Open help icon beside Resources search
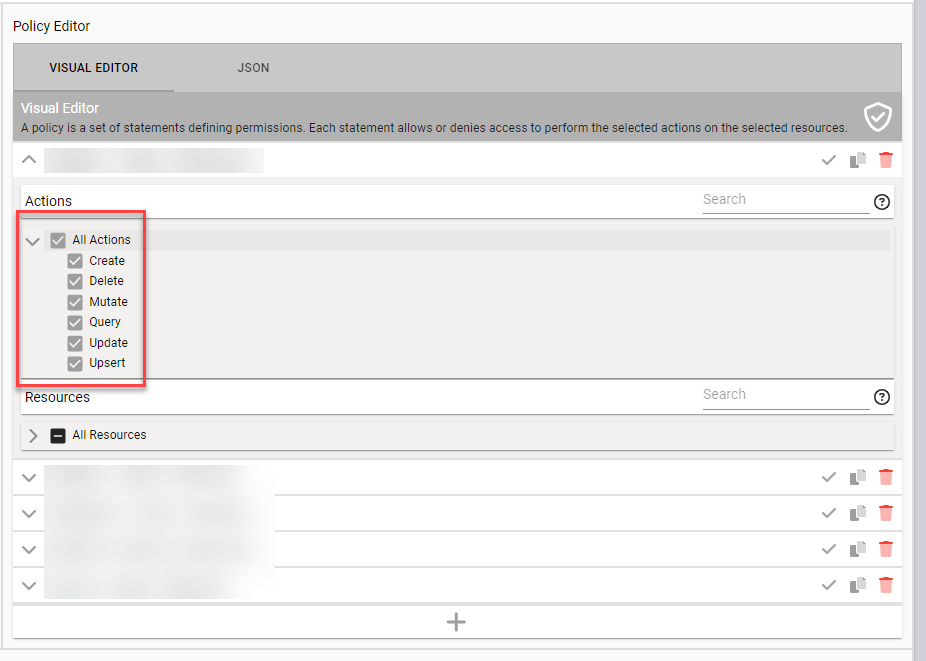The width and height of the screenshot is (926, 661). 881,397
